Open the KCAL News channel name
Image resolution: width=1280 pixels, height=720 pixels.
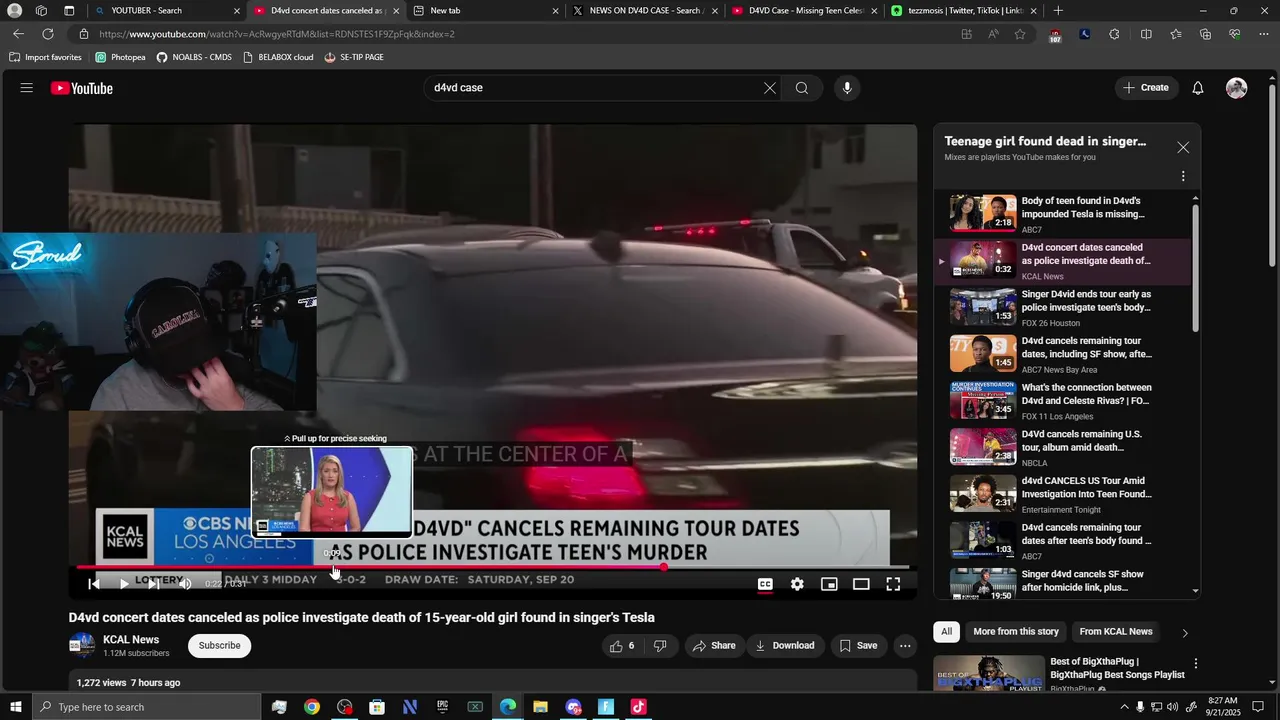point(131,640)
